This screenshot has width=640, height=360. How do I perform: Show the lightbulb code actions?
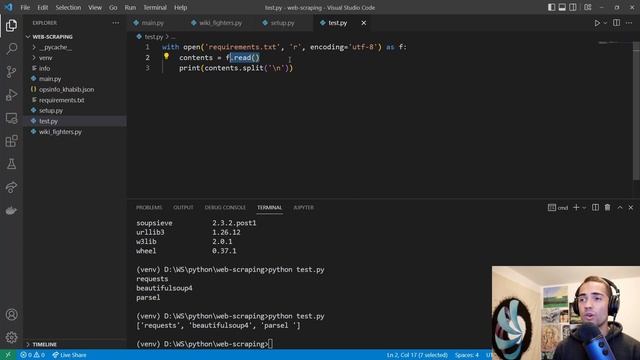[x=166, y=56]
